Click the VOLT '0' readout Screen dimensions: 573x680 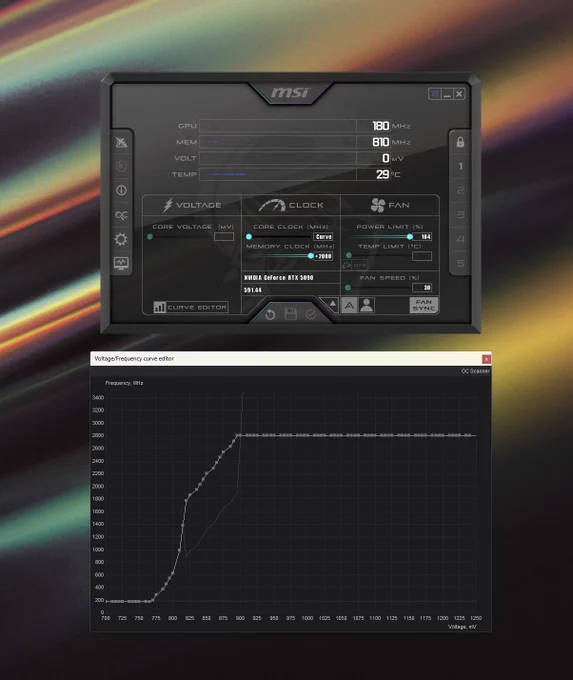(386, 158)
